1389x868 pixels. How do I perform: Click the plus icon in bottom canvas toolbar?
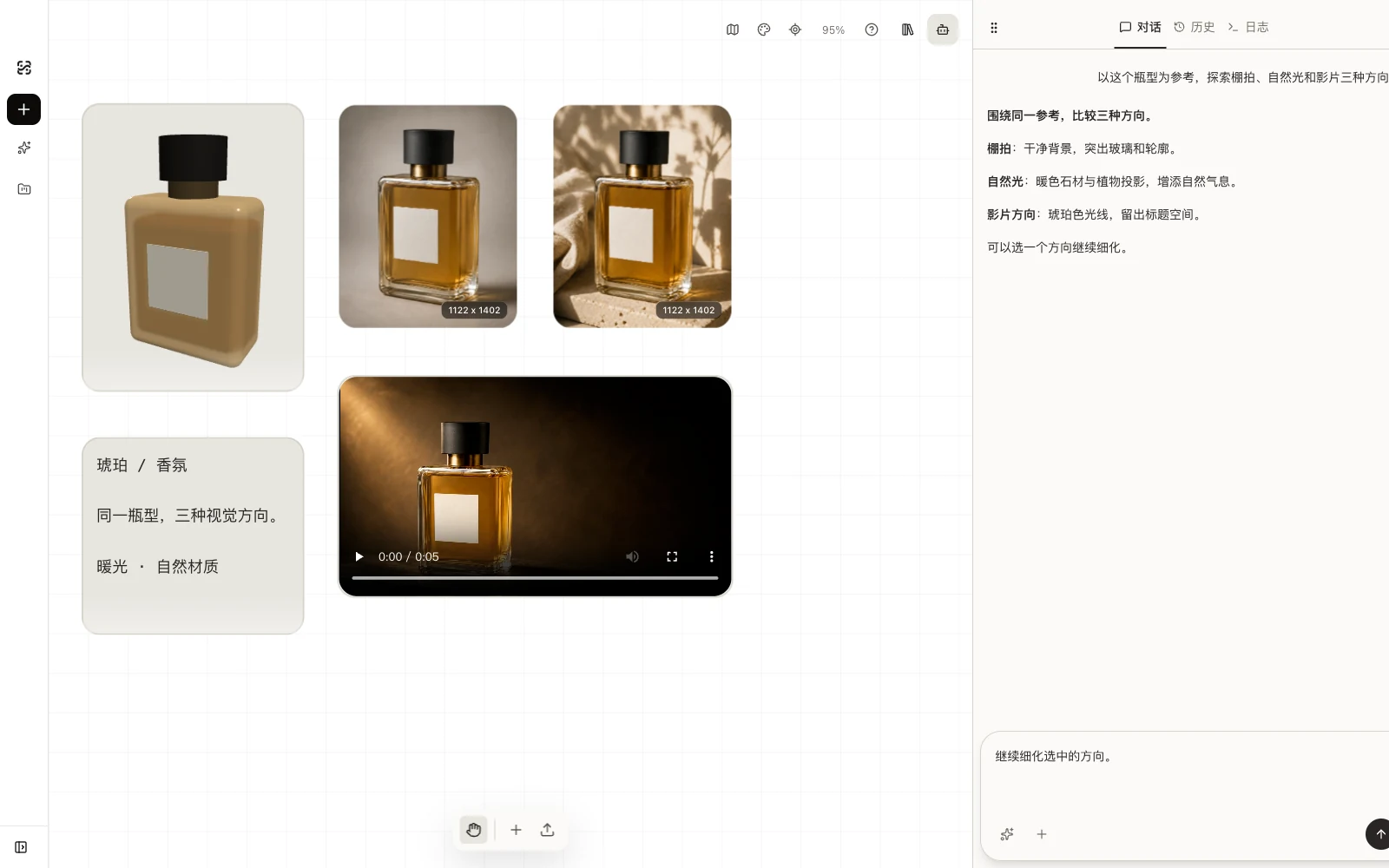pos(516,830)
